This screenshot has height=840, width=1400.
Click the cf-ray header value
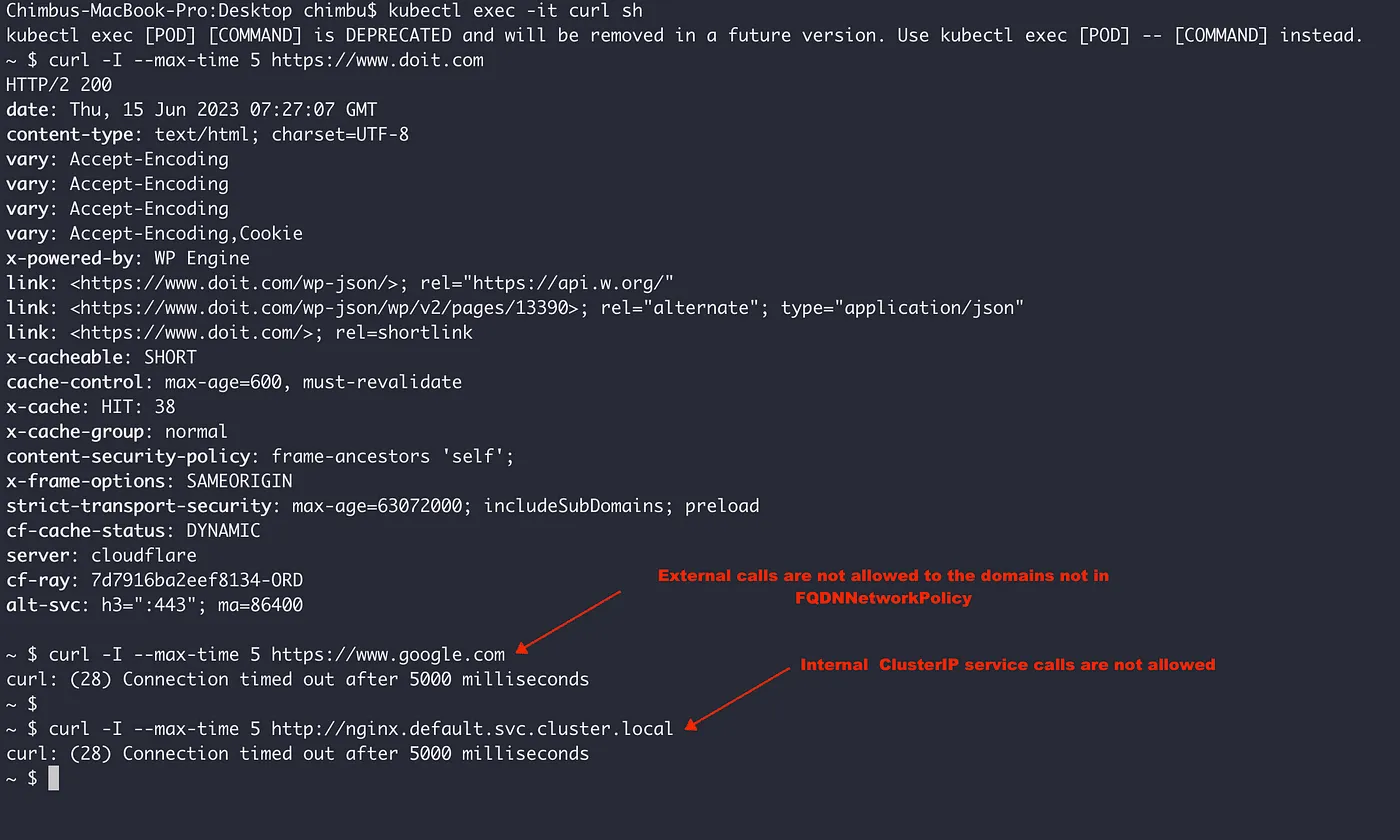[x=197, y=580]
